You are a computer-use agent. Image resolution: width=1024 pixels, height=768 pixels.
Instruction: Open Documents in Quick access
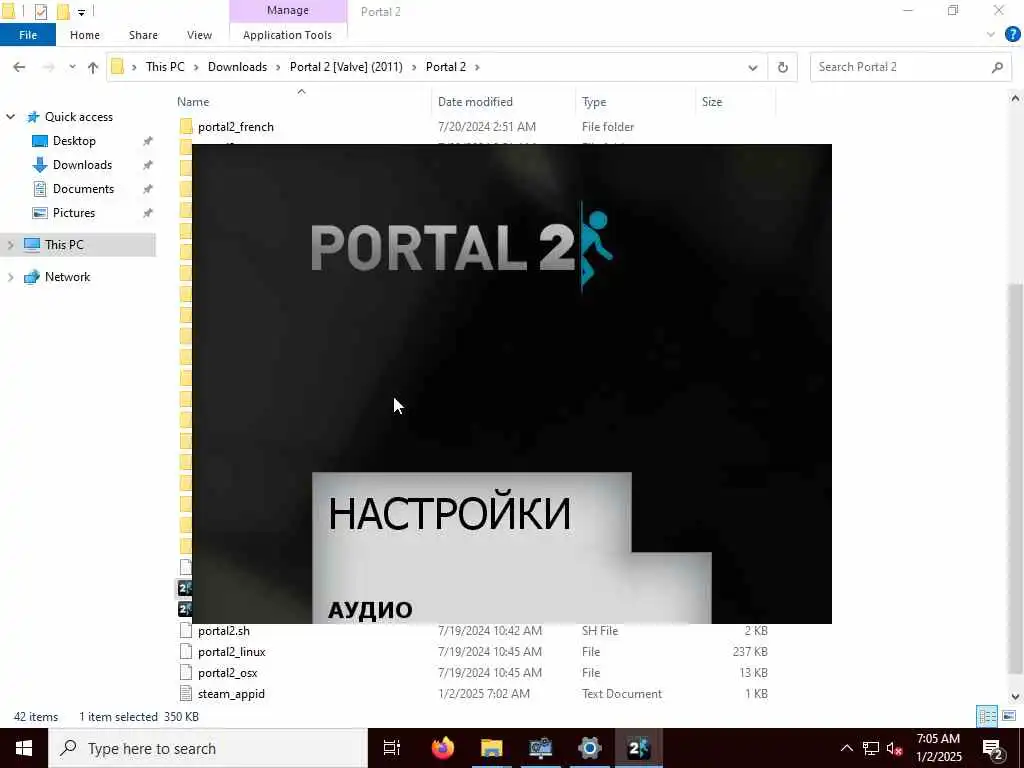[x=83, y=189]
